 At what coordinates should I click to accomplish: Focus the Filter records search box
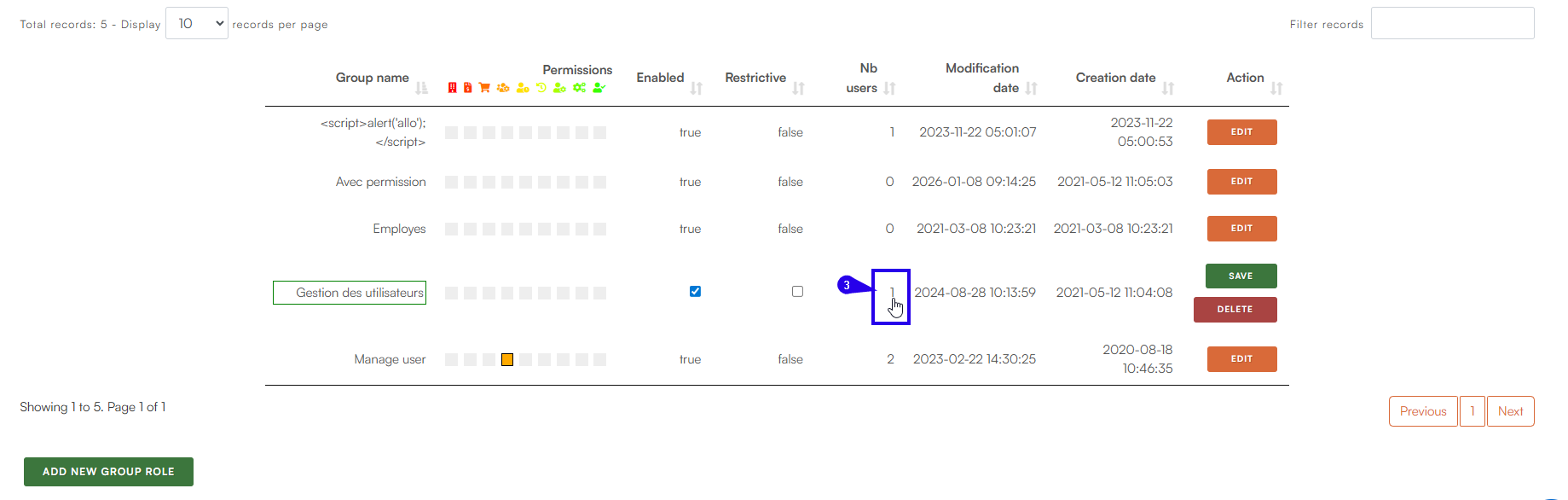click(1452, 23)
